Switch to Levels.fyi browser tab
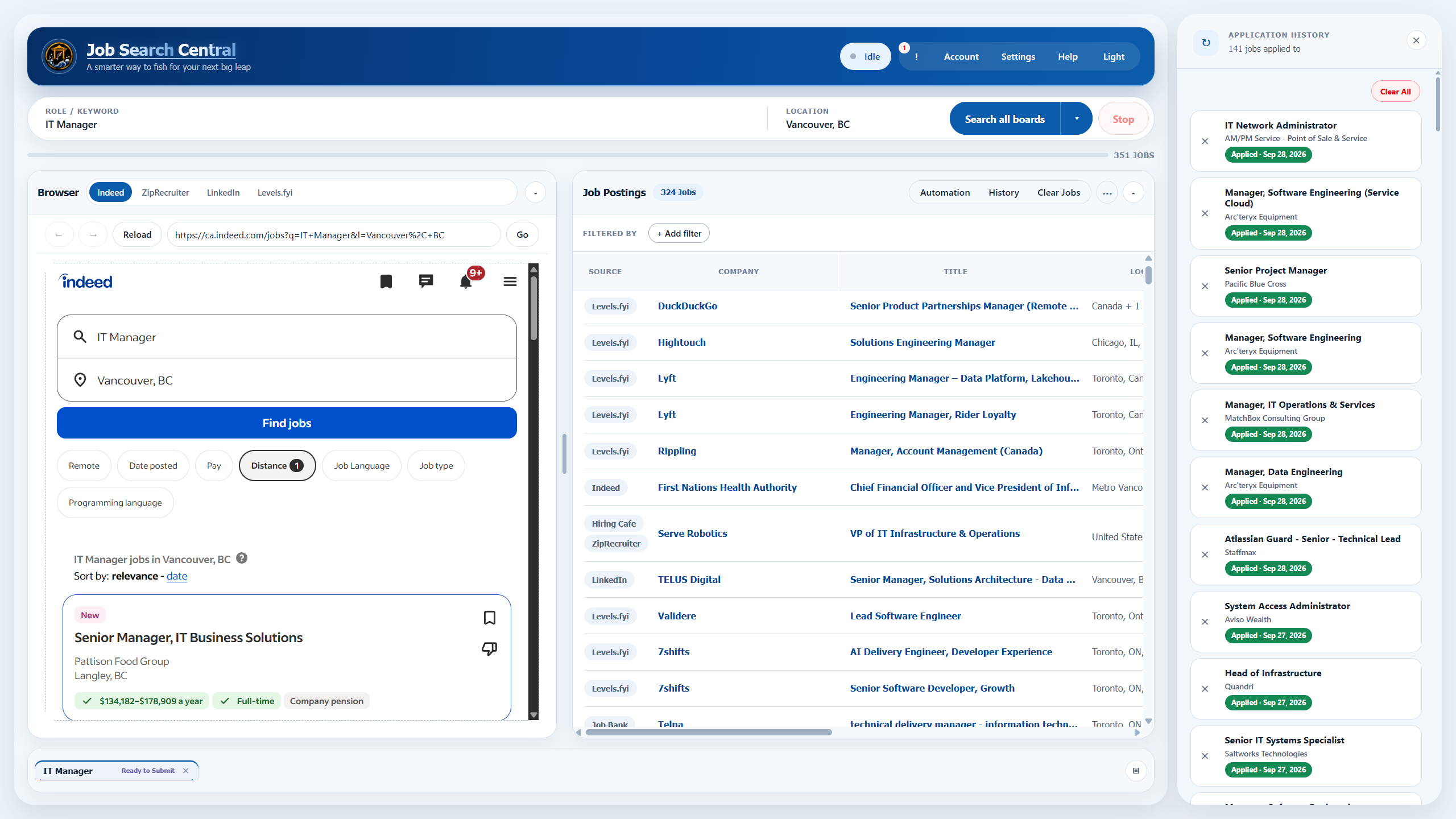 [275, 193]
